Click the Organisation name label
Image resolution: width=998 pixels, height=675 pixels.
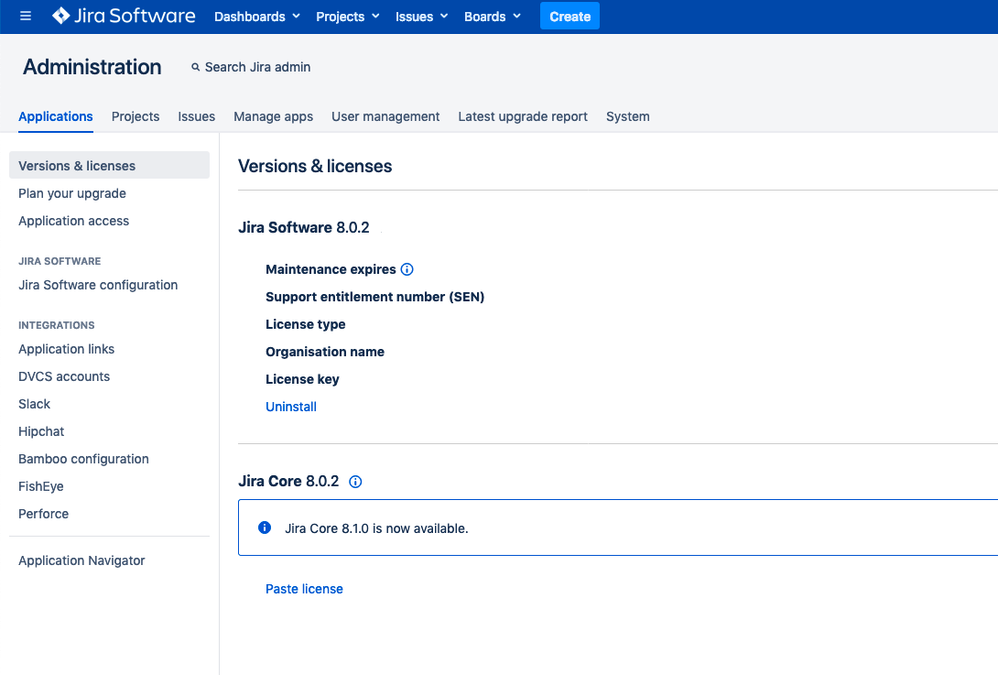coord(325,352)
